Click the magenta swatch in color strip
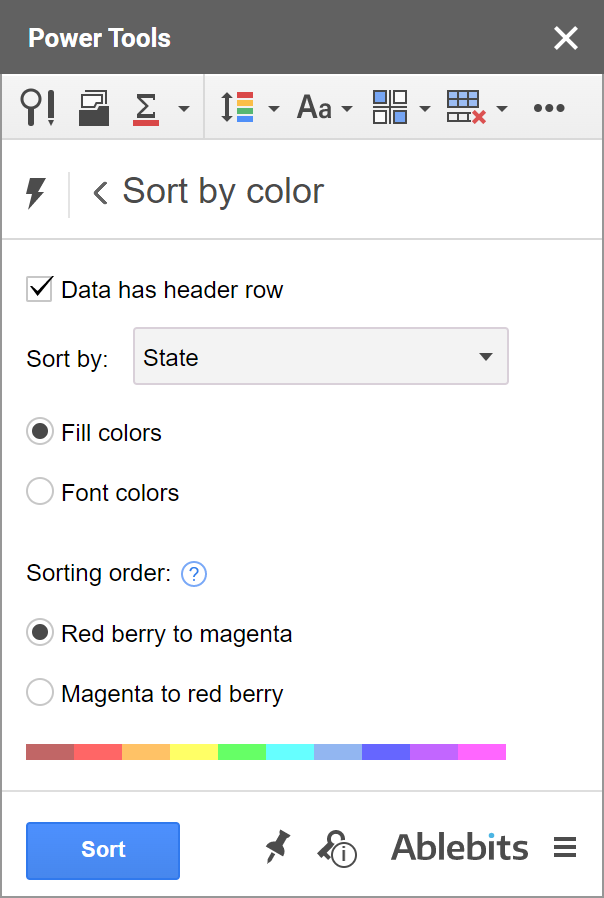Viewport: 604px width, 898px height. pyautogui.click(x=481, y=751)
